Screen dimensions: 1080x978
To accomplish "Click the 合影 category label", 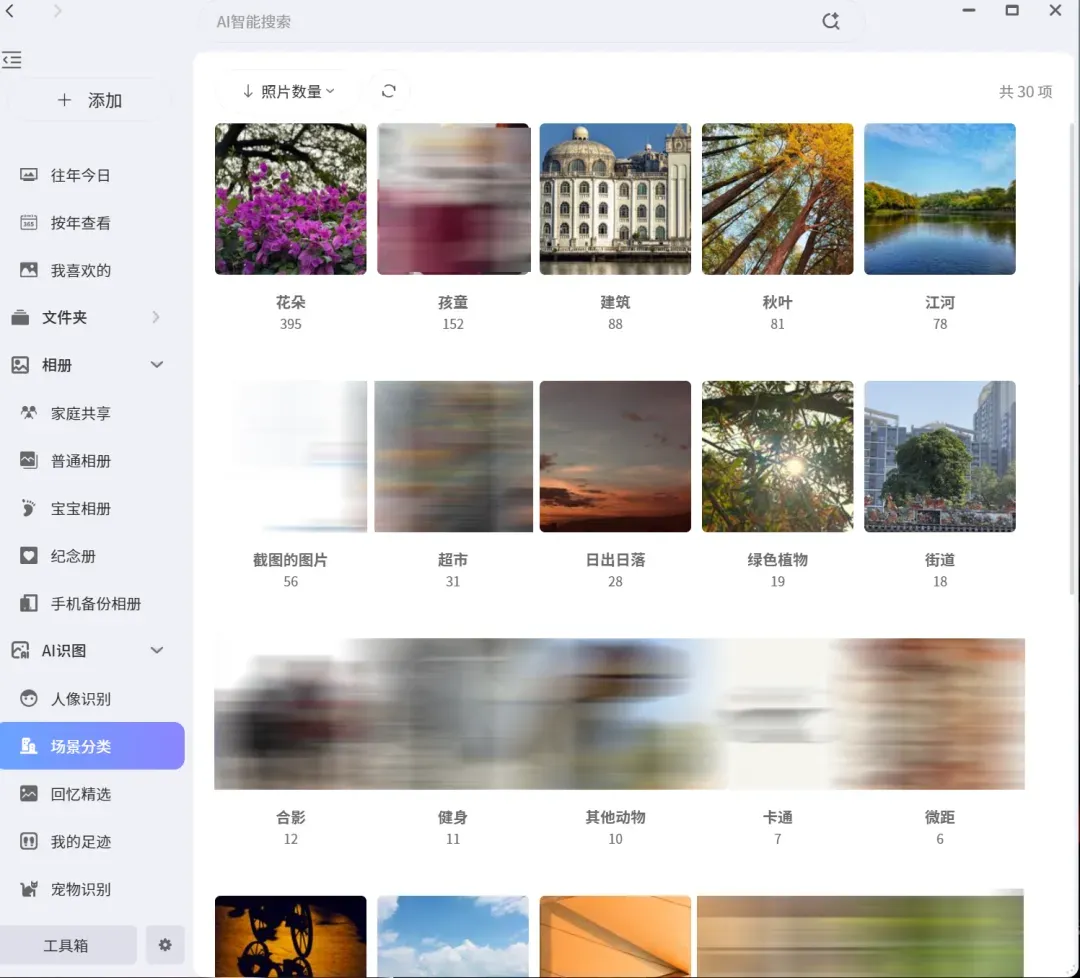I will click(291, 818).
